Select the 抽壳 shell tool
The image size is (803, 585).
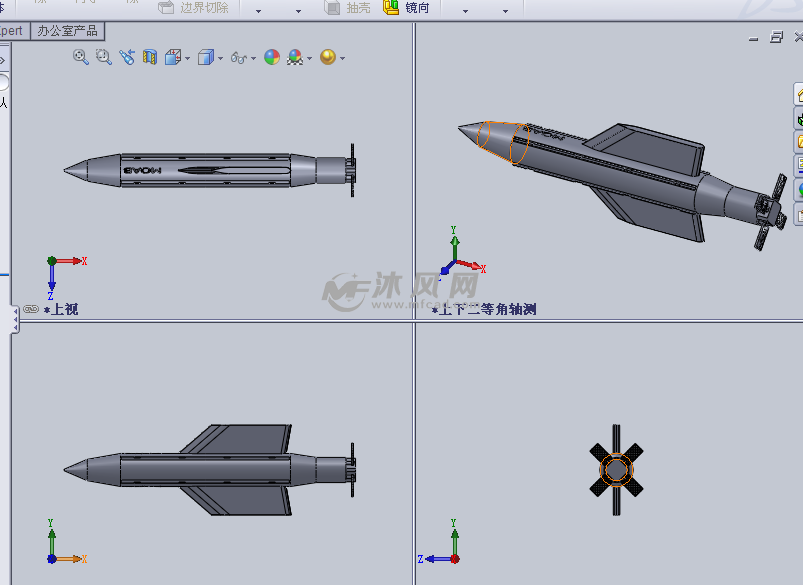click(x=348, y=8)
